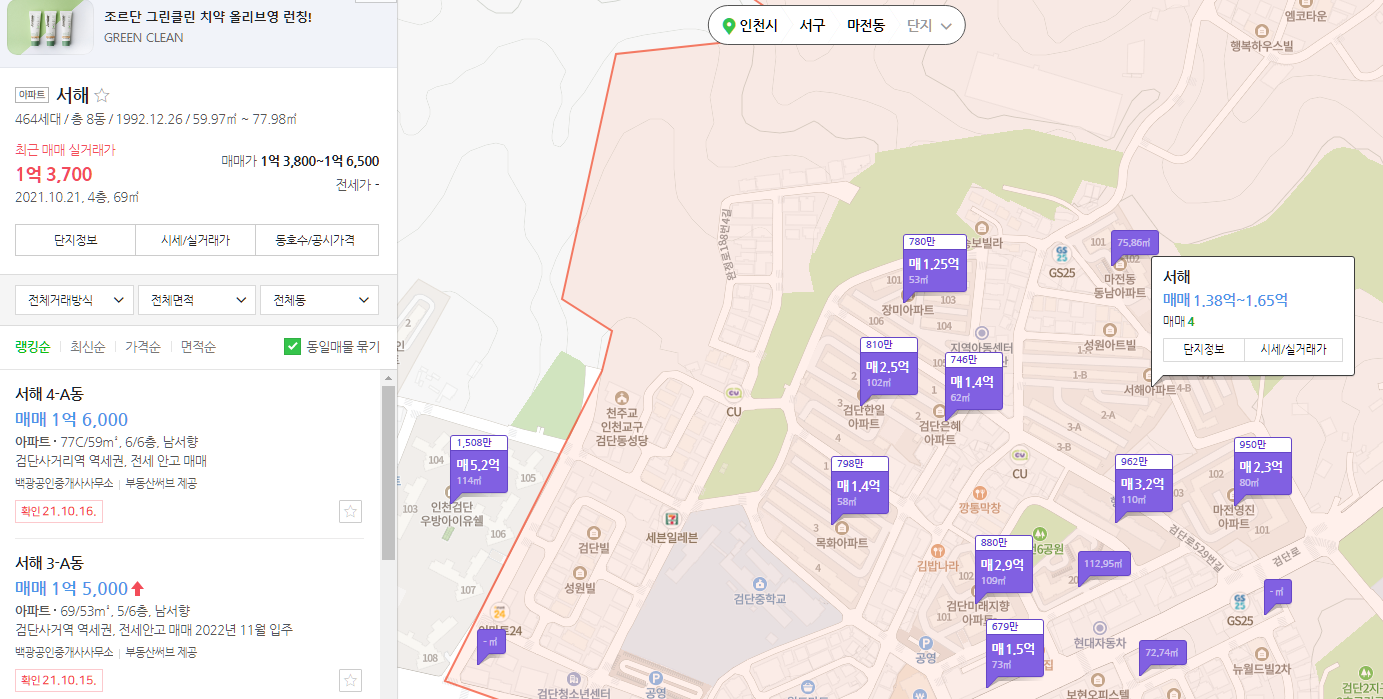Image resolution: width=1383 pixels, height=699 pixels.
Task: Uncheck the 동일매물 묶기 checkbox
Action: (293, 347)
